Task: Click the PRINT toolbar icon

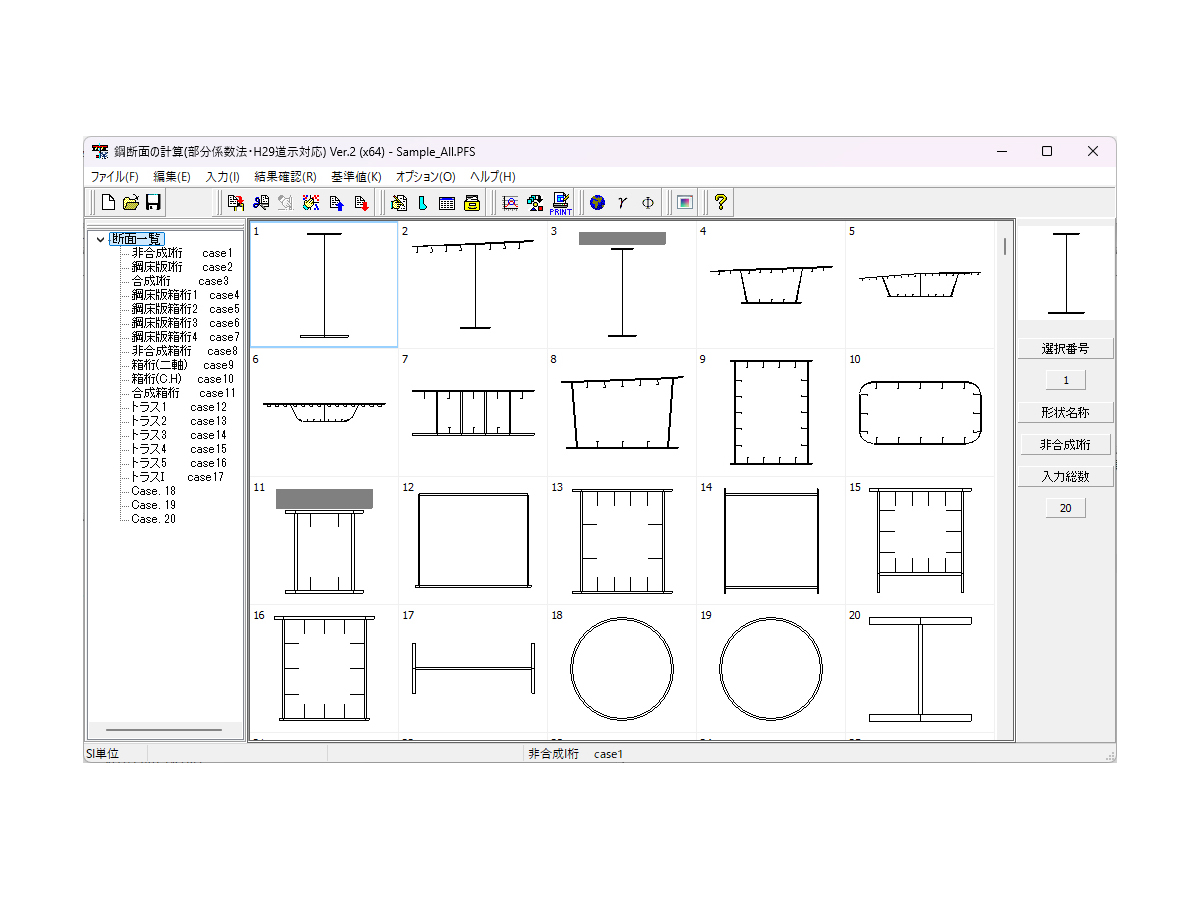Action: click(x=560, y=203)
